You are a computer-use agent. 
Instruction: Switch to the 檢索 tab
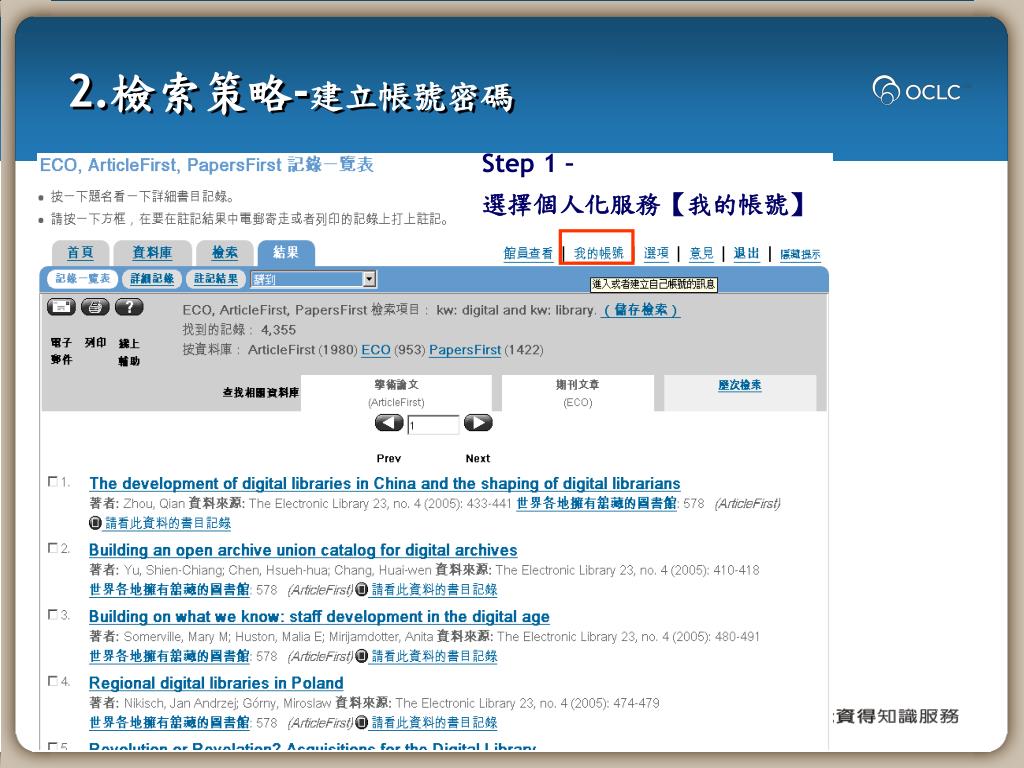[224, 253]
